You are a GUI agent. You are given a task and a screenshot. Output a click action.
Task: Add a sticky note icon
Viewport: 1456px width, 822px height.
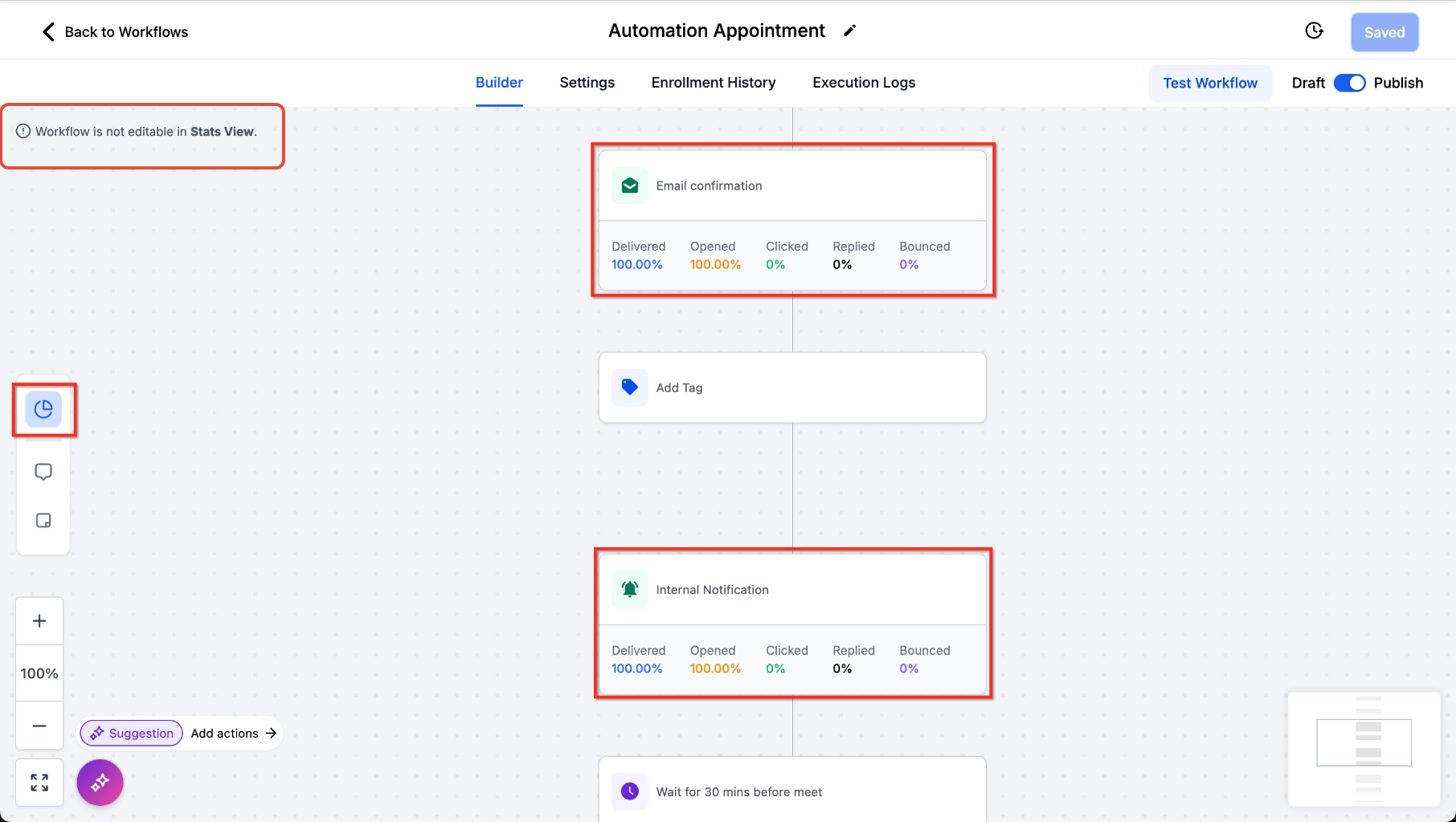(43, 521)
